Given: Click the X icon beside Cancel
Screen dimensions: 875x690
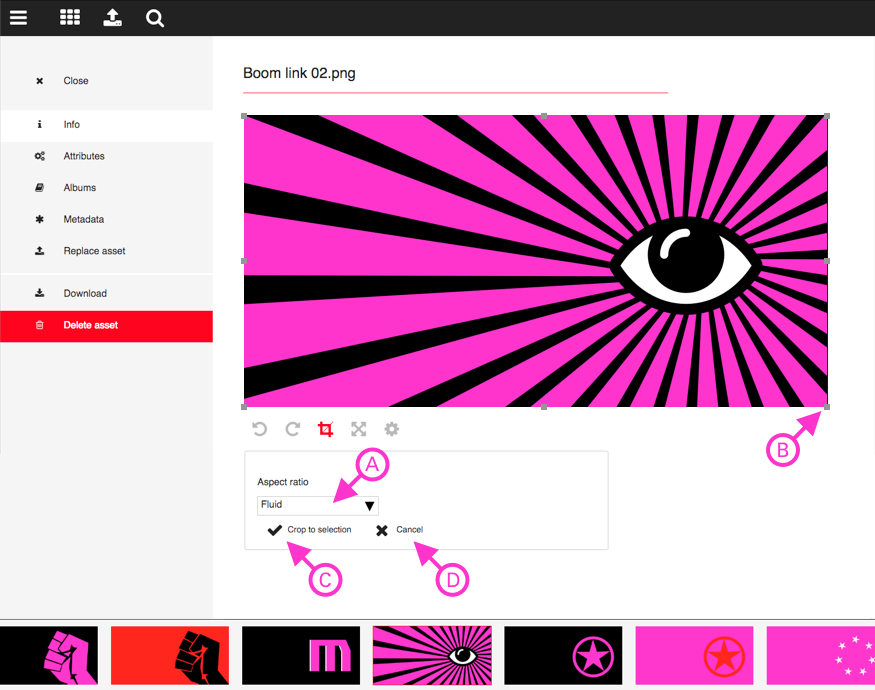Looking at the screenshot, I should point(382,530).
